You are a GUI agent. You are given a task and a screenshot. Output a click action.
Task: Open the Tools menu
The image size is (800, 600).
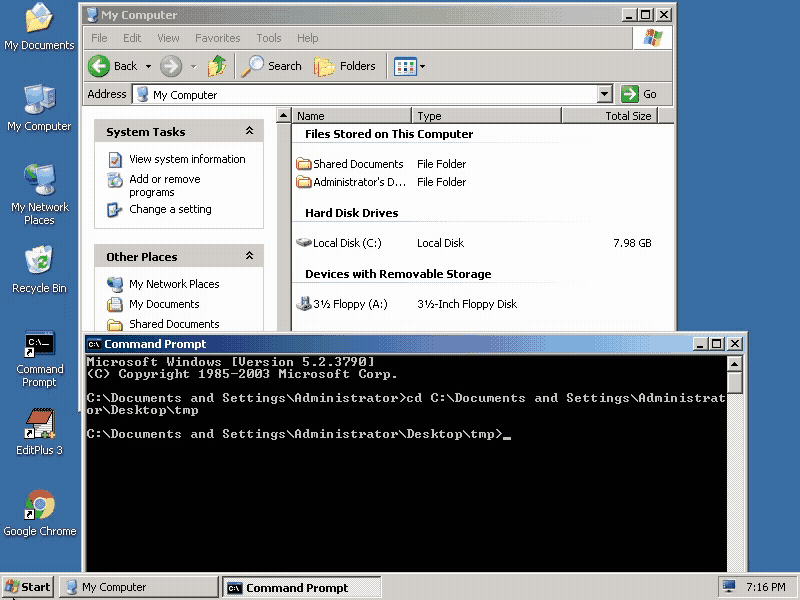pos(269,38)
